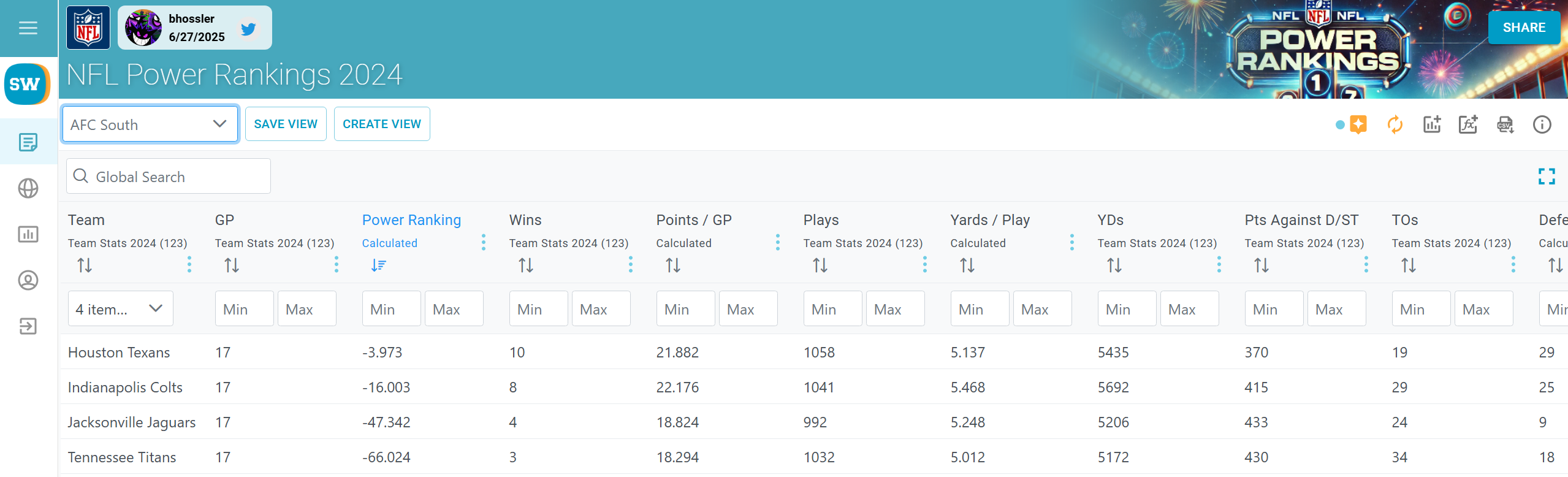Sort by Plays column
1568x477 pixels.
(x=820, y=265)
